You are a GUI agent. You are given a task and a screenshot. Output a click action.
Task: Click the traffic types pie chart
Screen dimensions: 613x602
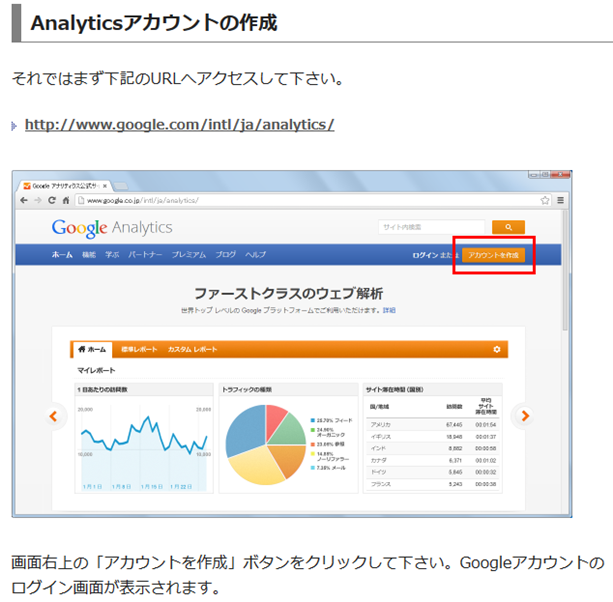[266, 445]
